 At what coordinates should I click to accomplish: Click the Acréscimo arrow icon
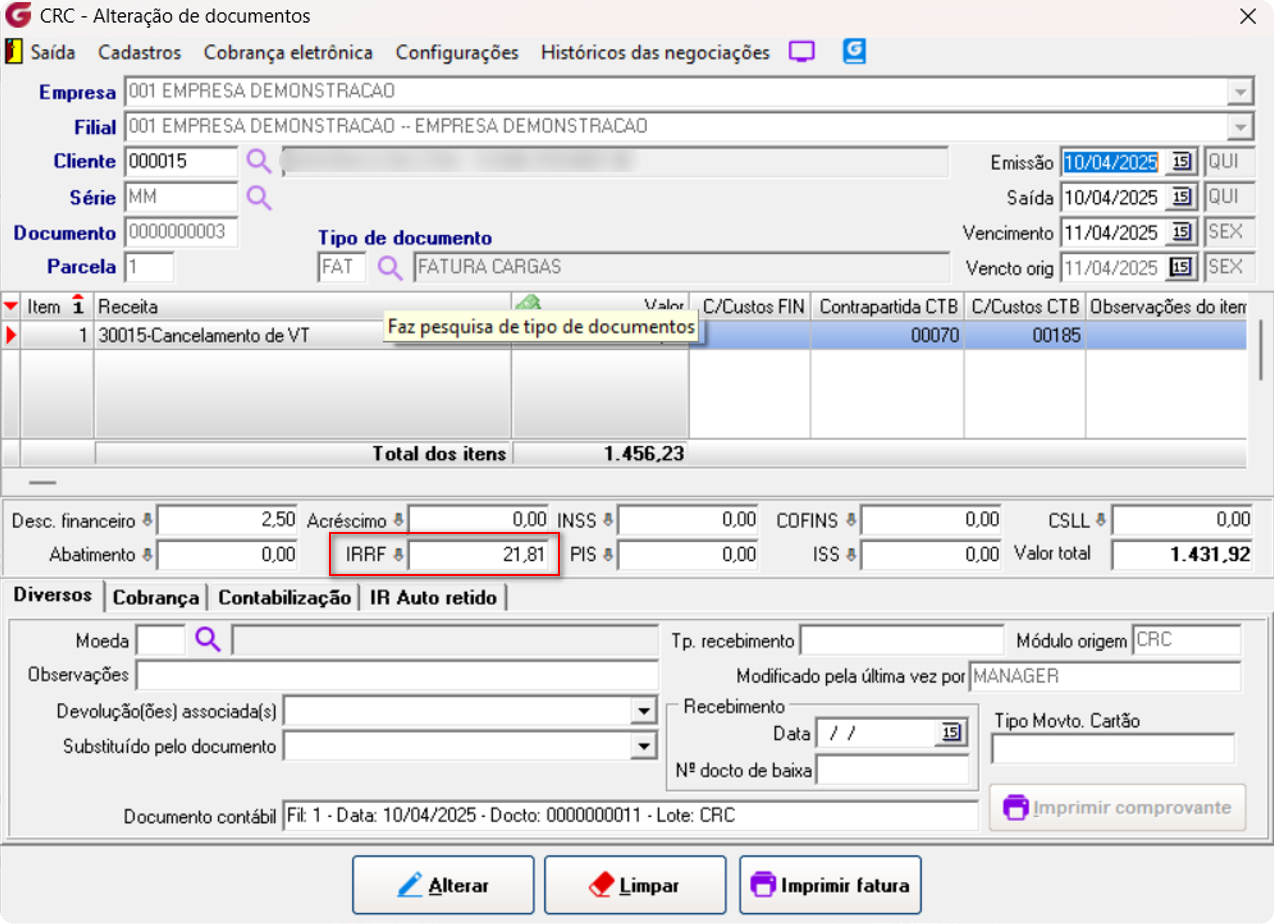pos(397,520)
